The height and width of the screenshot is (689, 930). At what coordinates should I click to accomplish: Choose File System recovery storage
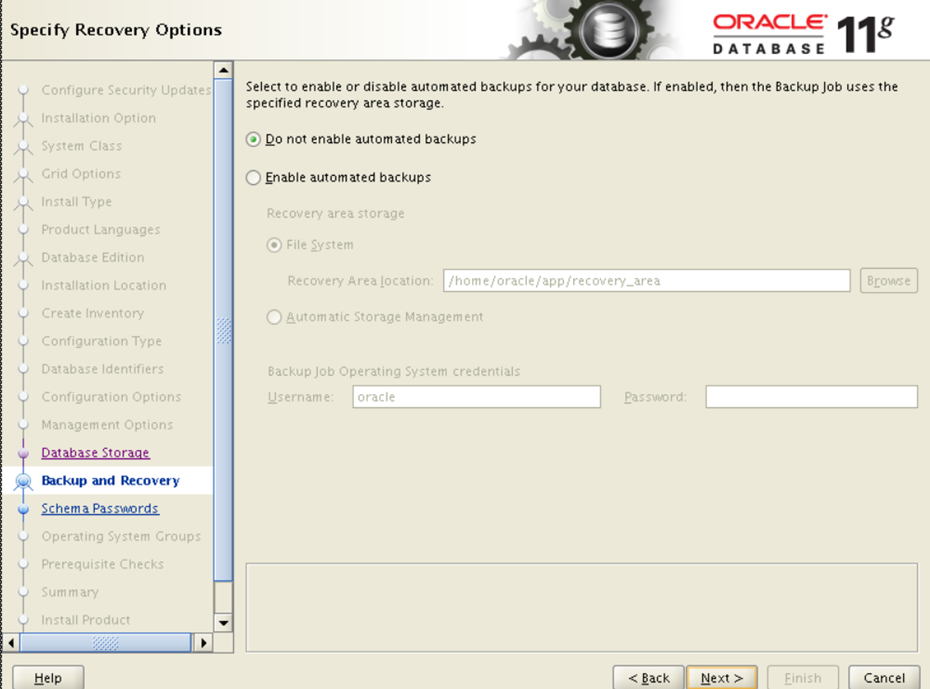274,245
